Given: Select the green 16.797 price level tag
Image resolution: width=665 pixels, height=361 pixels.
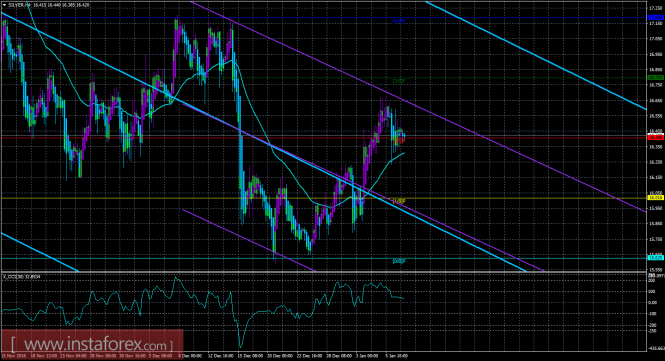Looking at the screenshot, I should [x=656, y=78].
